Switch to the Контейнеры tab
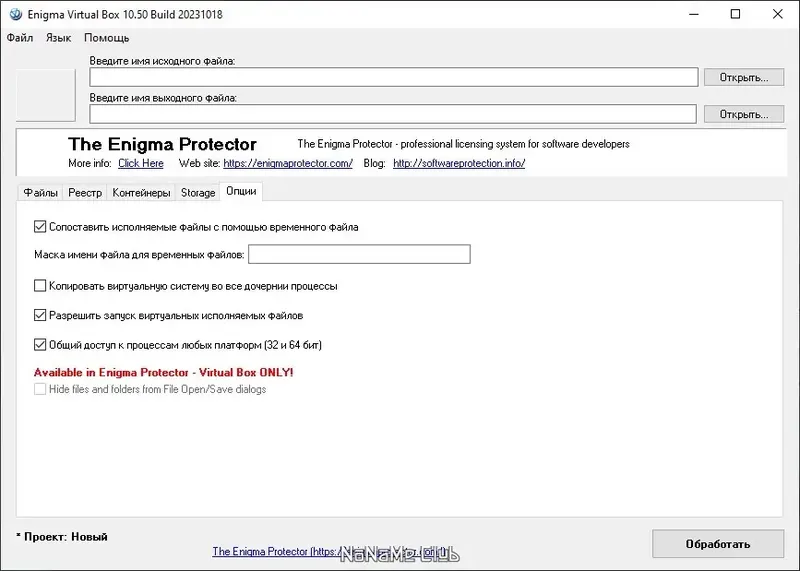The height and width of the screenshot is (571, 800). pos(141,193)
